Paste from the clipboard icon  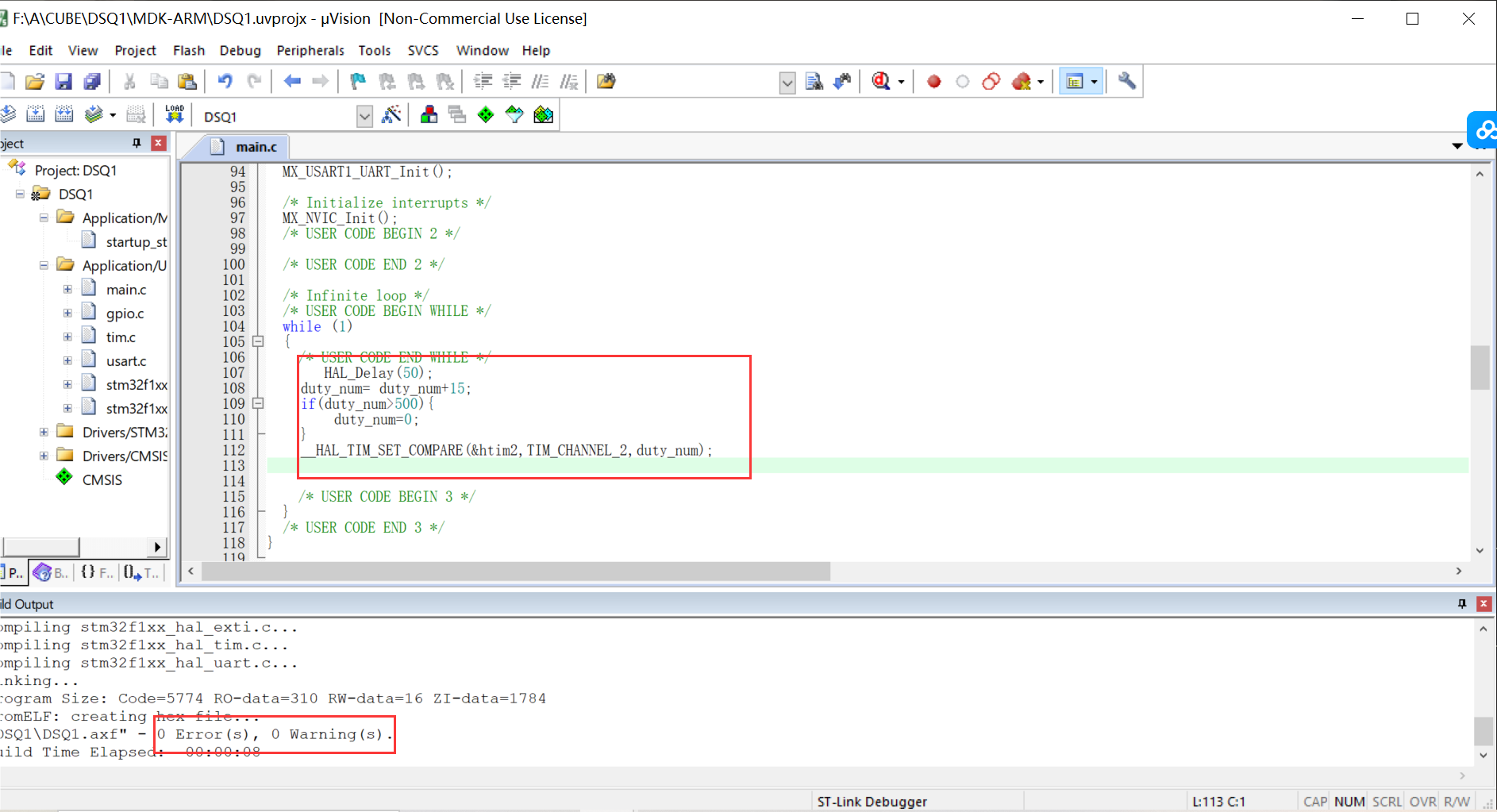187,81
